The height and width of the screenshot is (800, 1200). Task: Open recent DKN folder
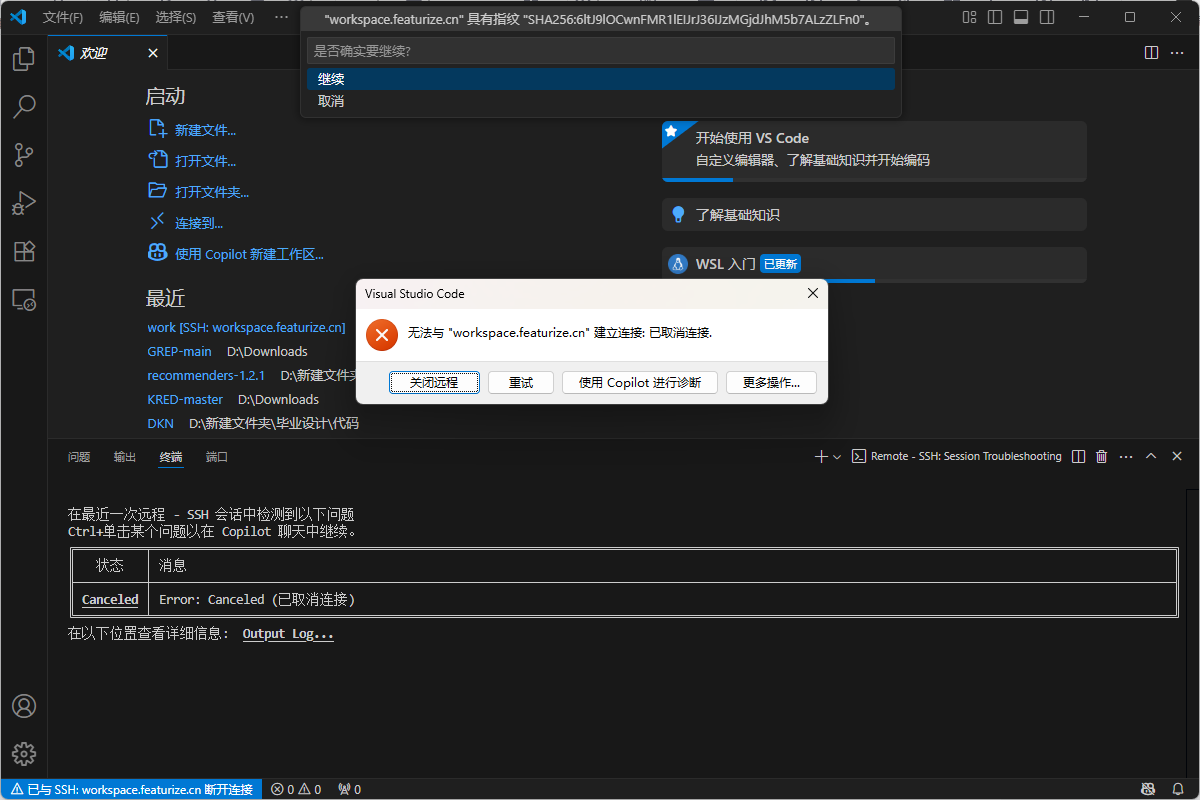(160, 423)
